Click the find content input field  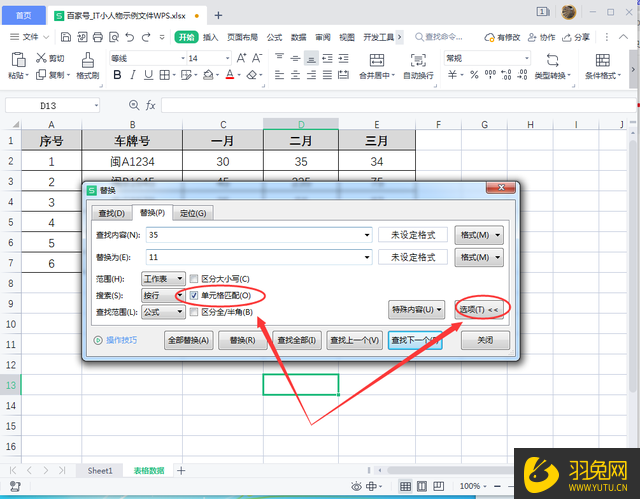259,235
